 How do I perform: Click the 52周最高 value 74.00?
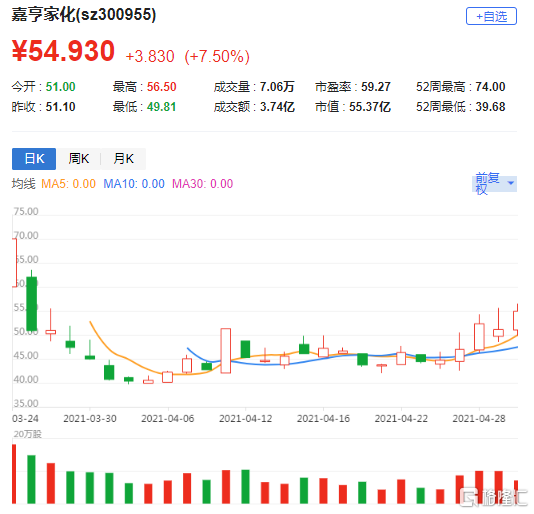[490, 87]
